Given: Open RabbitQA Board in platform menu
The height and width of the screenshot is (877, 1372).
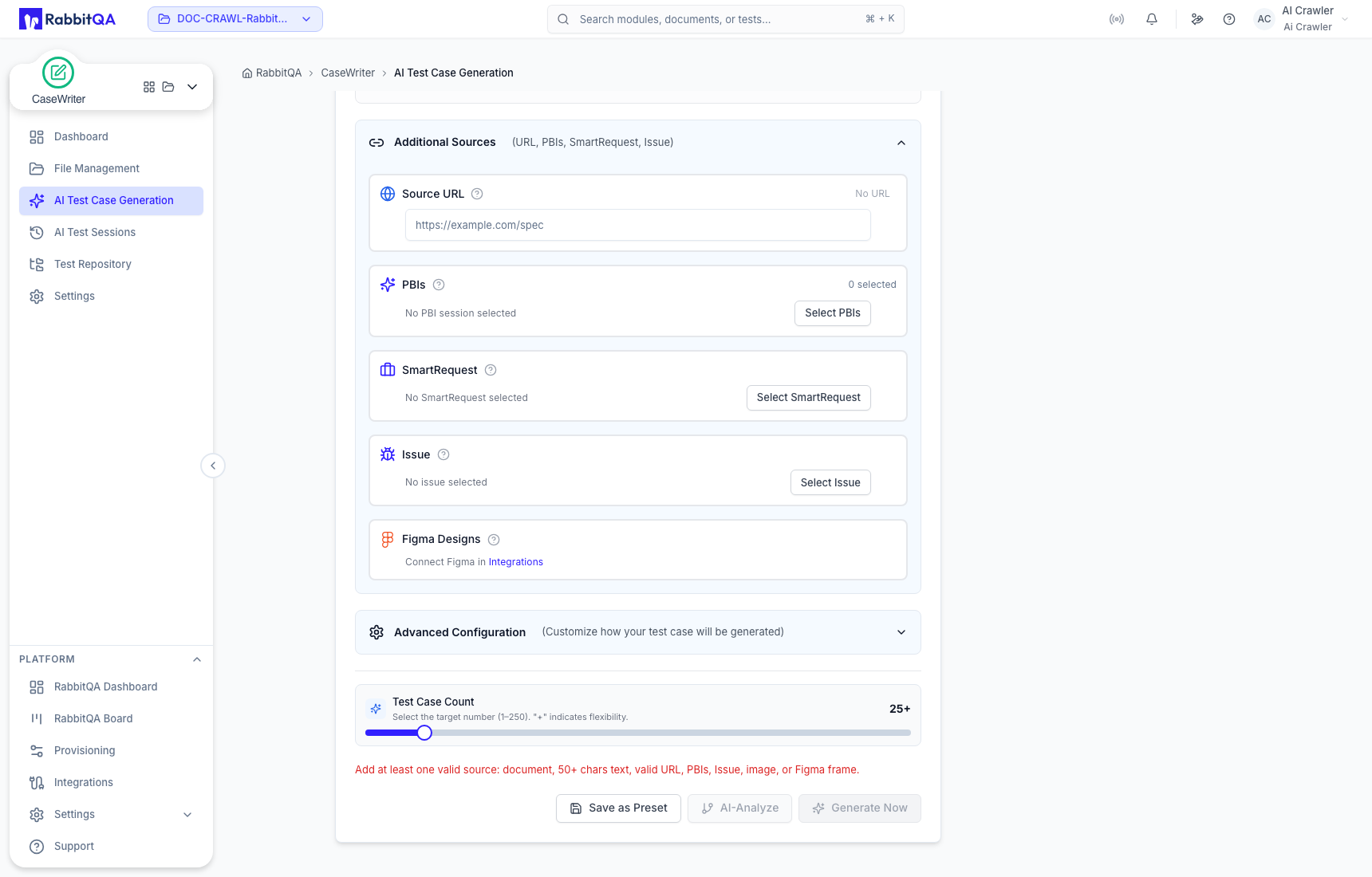Looking at the screenshot, I should tap(111, 718).
